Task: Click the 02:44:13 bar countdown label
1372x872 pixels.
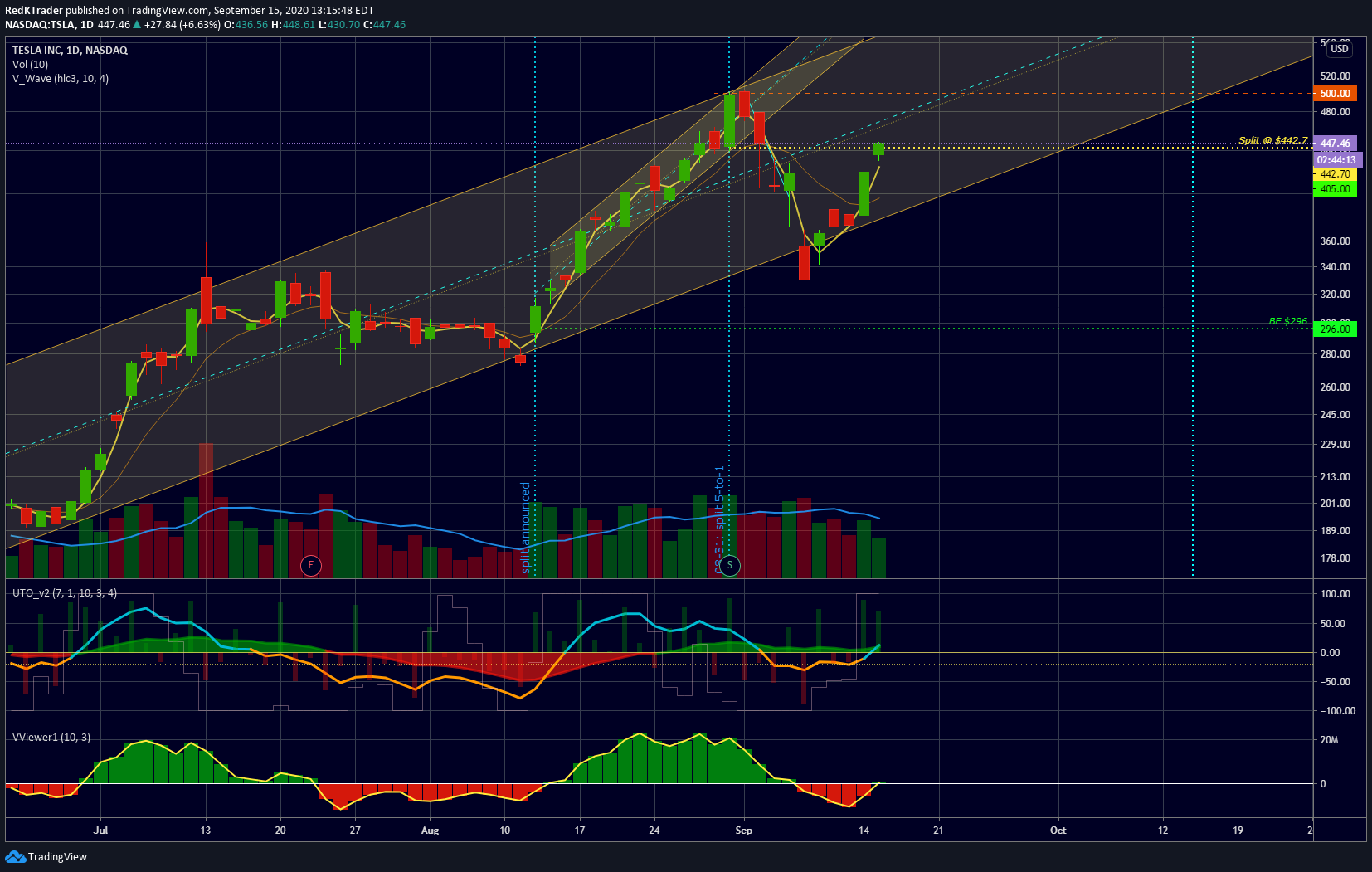Action: coord(1336,160)
